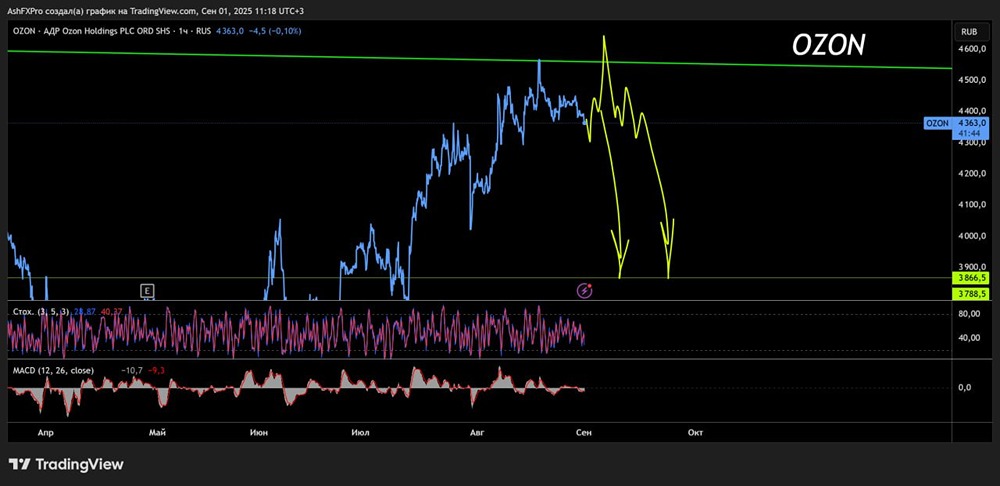The width and height of the screenshot is (1000, 486).
Task: Click the MACD signal value −9,3
Action: coord(156,370)
